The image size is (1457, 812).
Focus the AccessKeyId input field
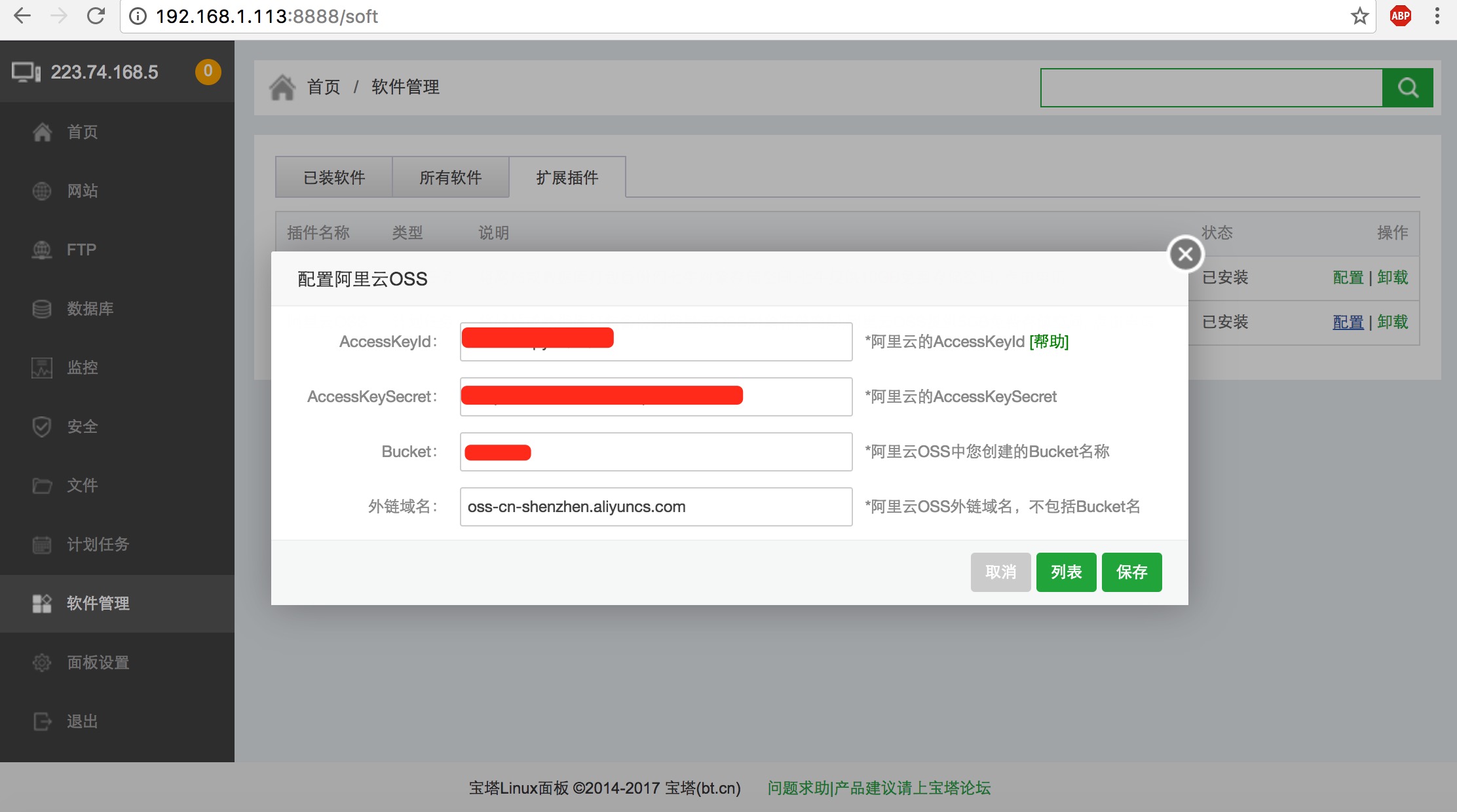(656, 341)
